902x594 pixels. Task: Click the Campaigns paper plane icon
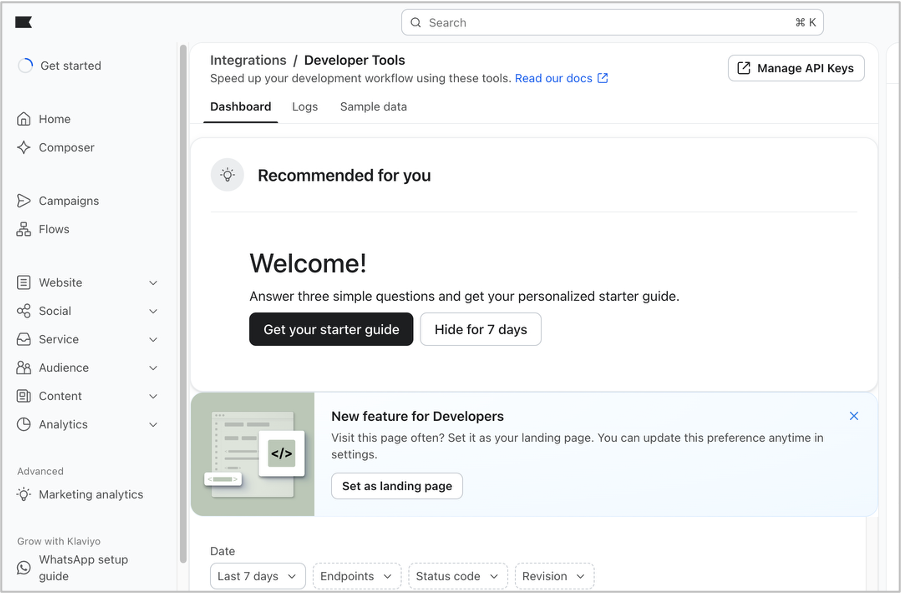point(24,201)
